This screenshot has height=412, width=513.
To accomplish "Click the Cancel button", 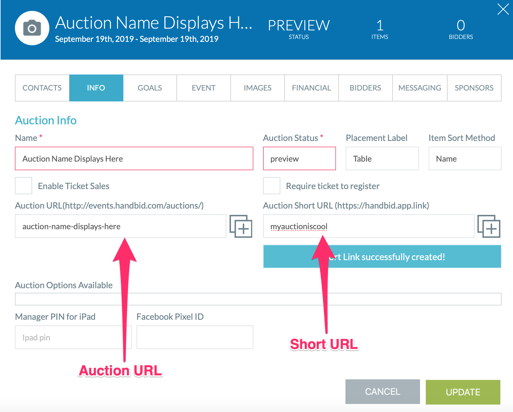I will pos(382,392).
